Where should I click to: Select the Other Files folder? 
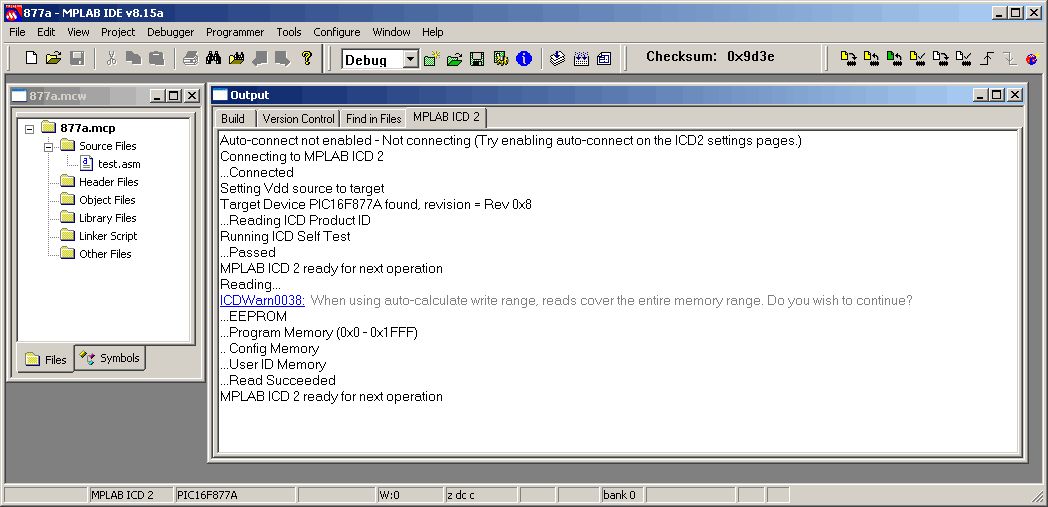click(x=105, y=255)
